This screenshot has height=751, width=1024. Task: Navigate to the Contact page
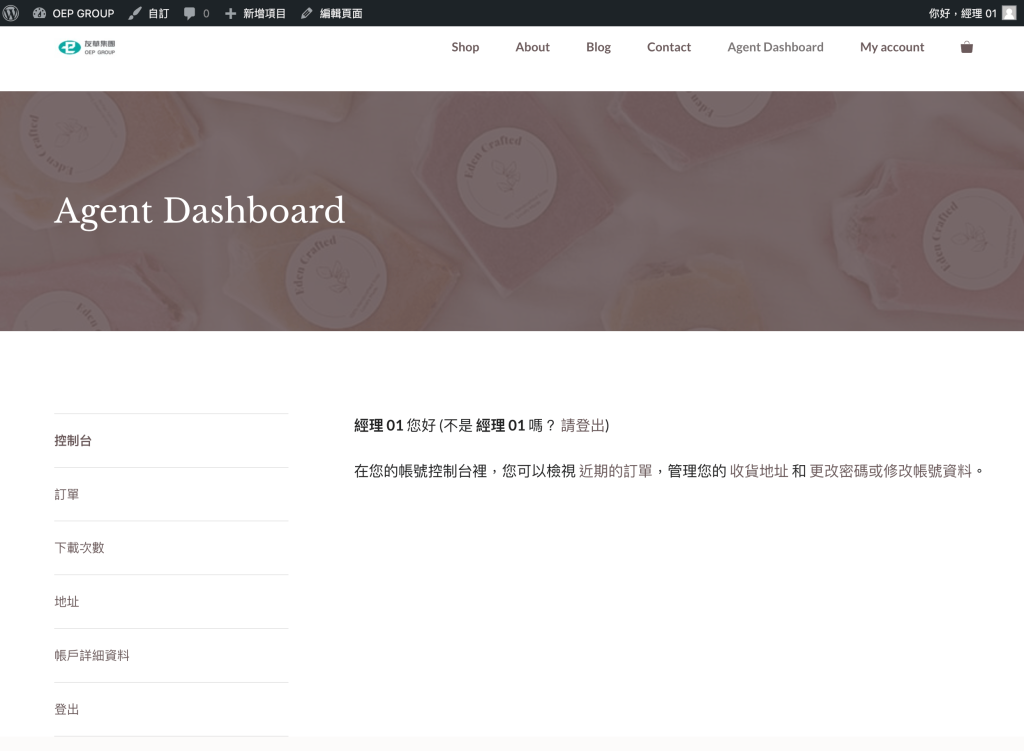(x=668, y=47)
